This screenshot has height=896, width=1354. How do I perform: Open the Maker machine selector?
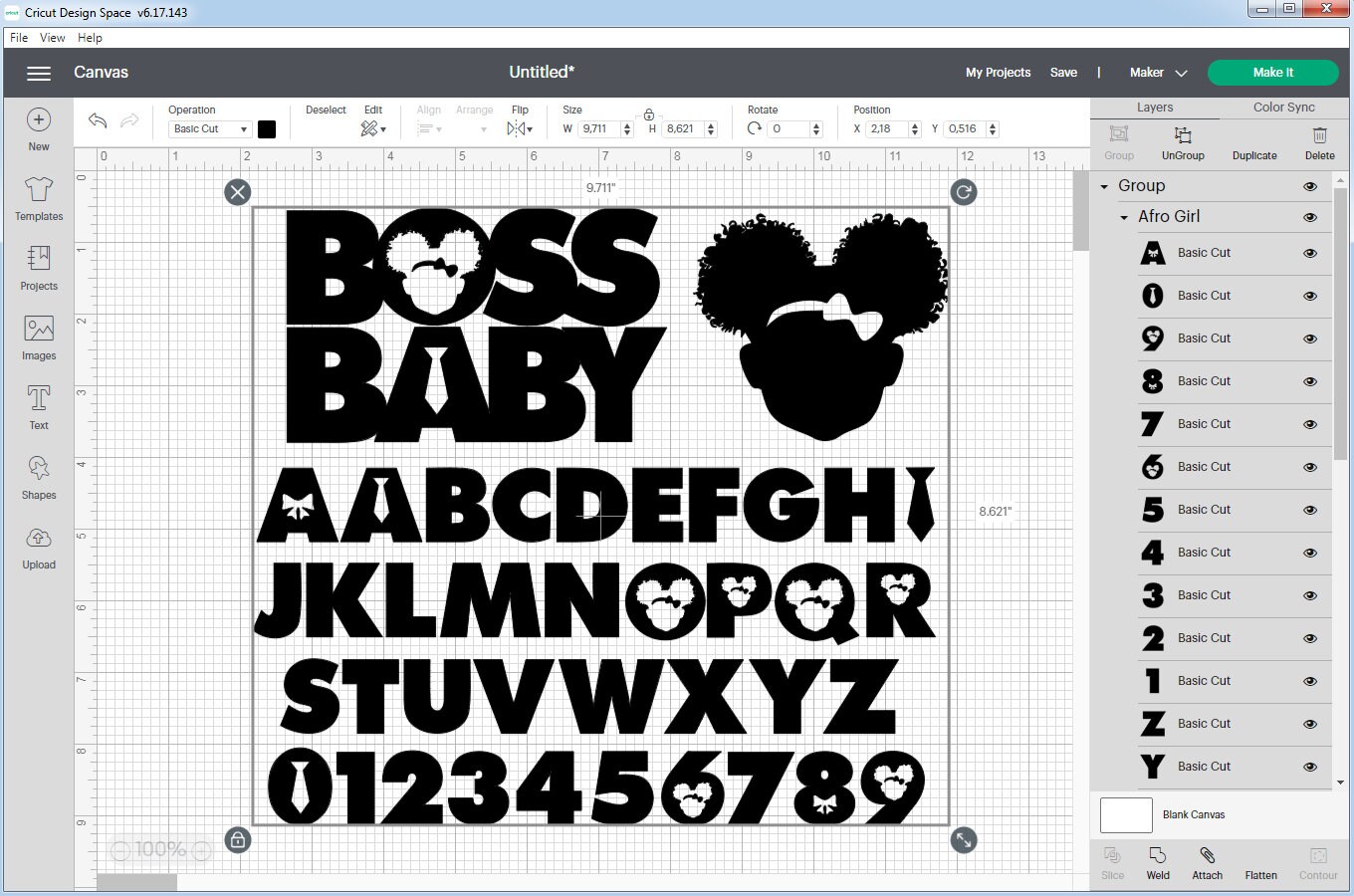[x=1157, y=72]
